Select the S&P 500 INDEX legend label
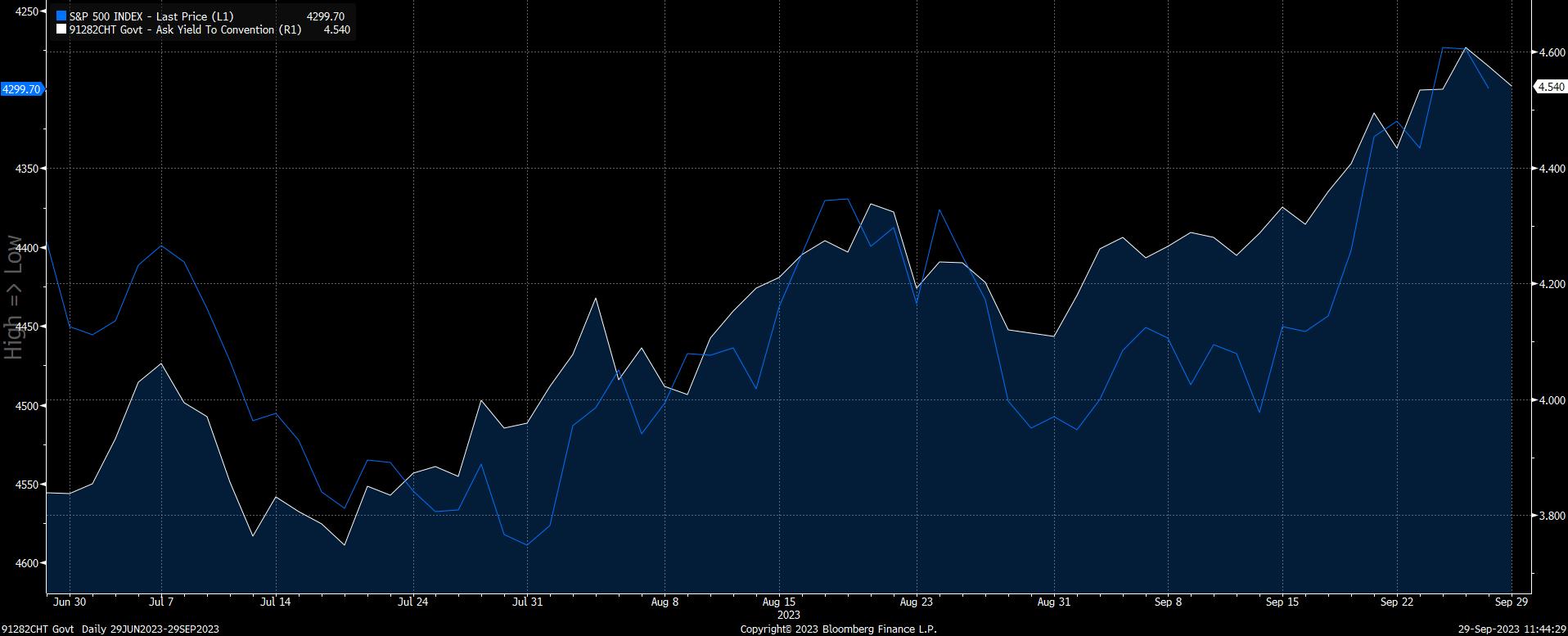 coord(137,16)
